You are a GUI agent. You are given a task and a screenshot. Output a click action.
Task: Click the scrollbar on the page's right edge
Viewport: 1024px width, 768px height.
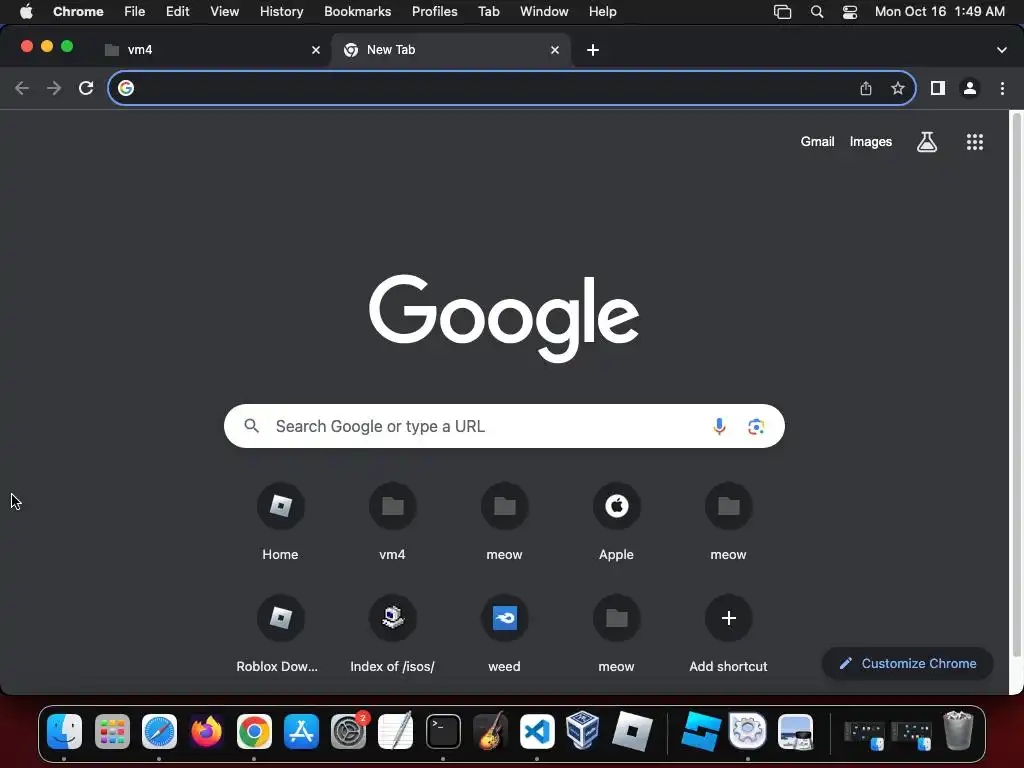[1016, 385]
